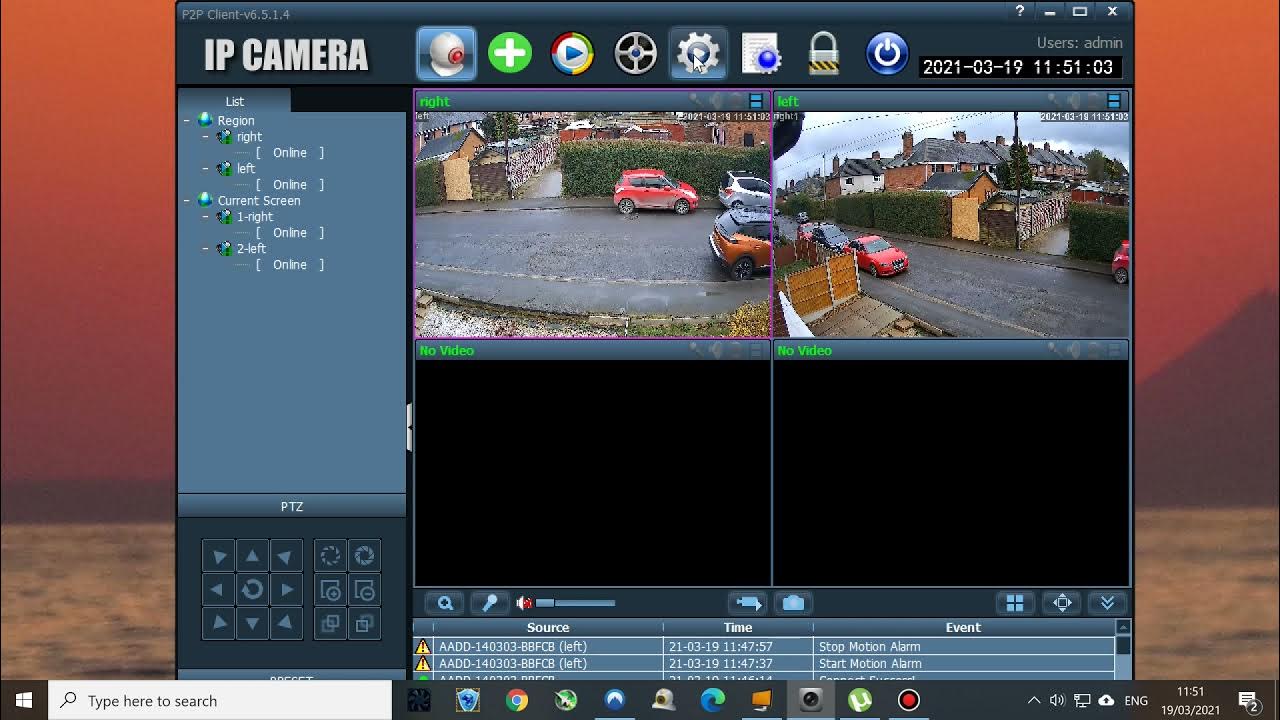Click the blue menu icon on 'left' pane

(1114, 101)
